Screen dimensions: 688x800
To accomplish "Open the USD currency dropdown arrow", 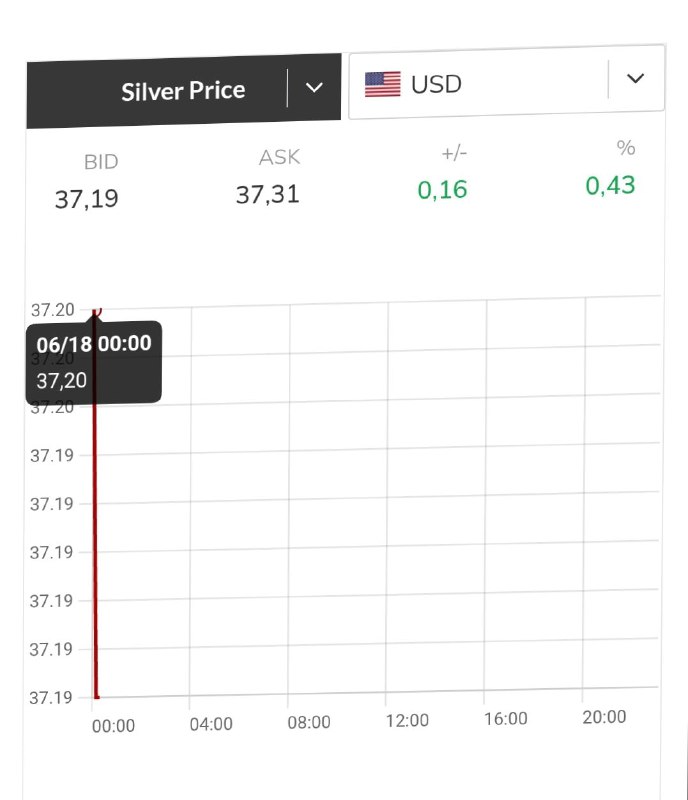I will tap(635, 79).
